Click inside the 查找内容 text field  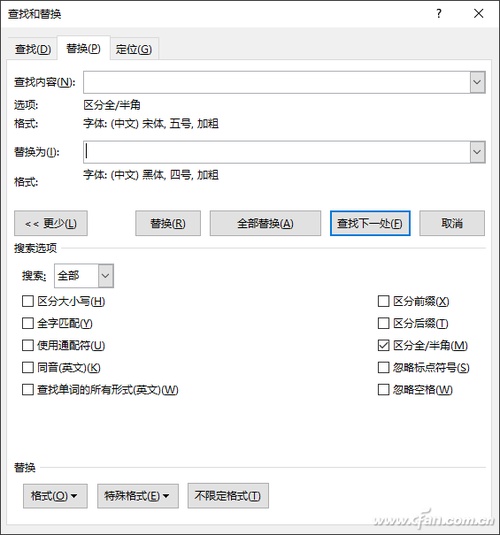point(277,82)
